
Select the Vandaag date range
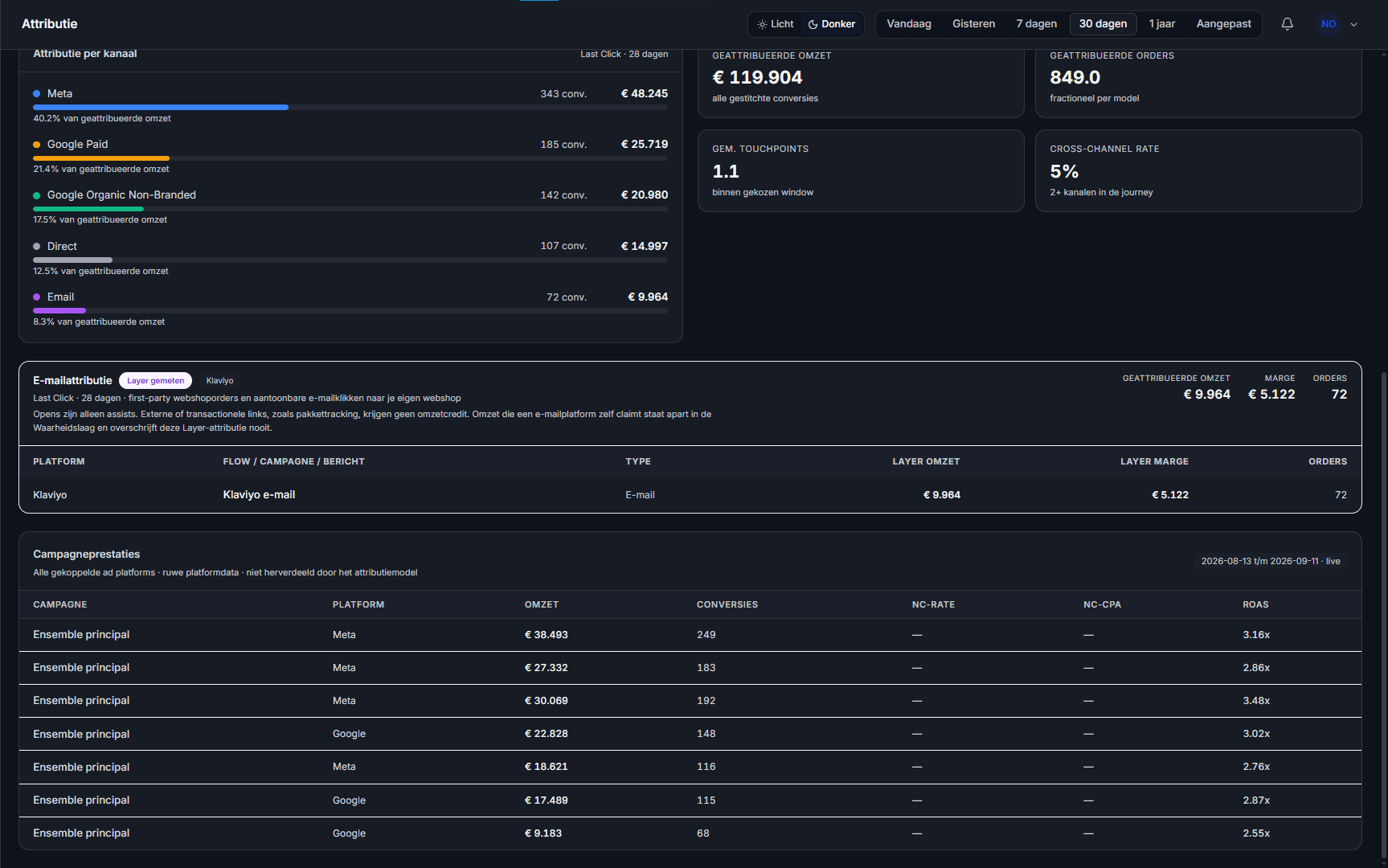pyautogui.click(x=909, y=24)
